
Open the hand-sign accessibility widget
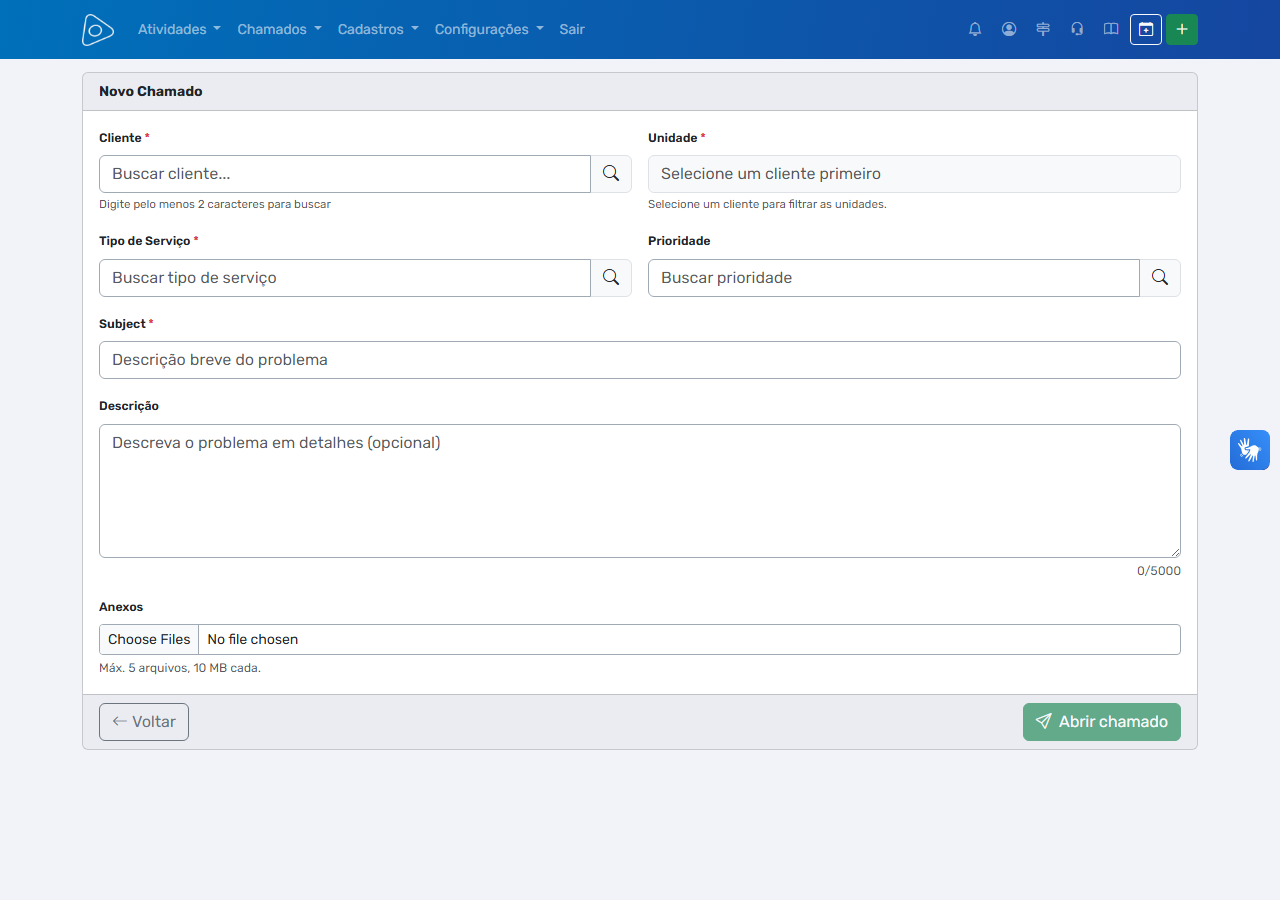(x=1250, y=450)
